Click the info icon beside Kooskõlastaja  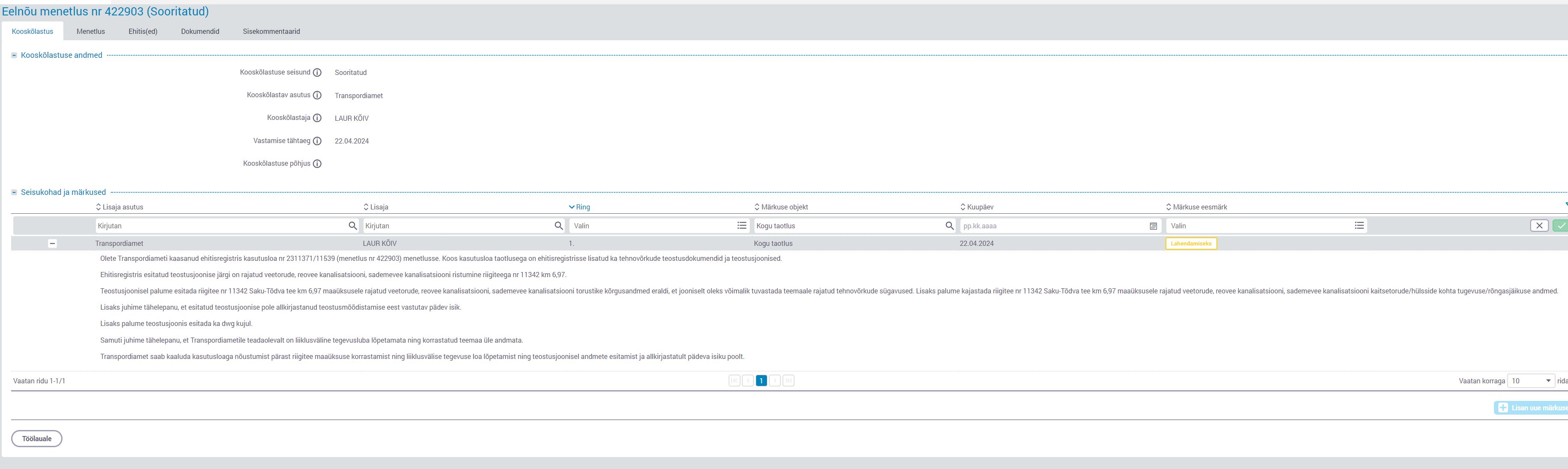317,118
